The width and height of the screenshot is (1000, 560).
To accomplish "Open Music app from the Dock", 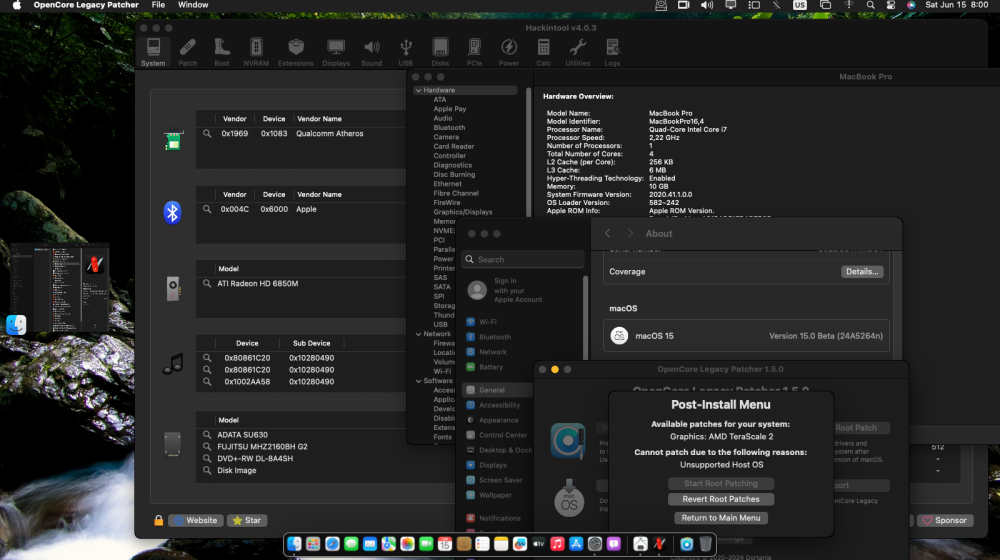I will coord(557,543).
